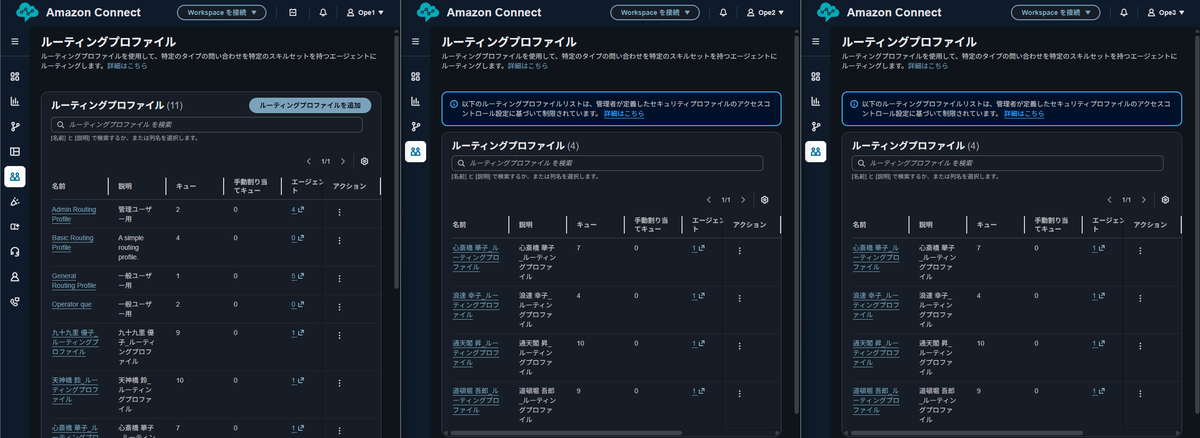
Task: Focus the profile search field in Ope2 window
Action: [x=607, y=163]
